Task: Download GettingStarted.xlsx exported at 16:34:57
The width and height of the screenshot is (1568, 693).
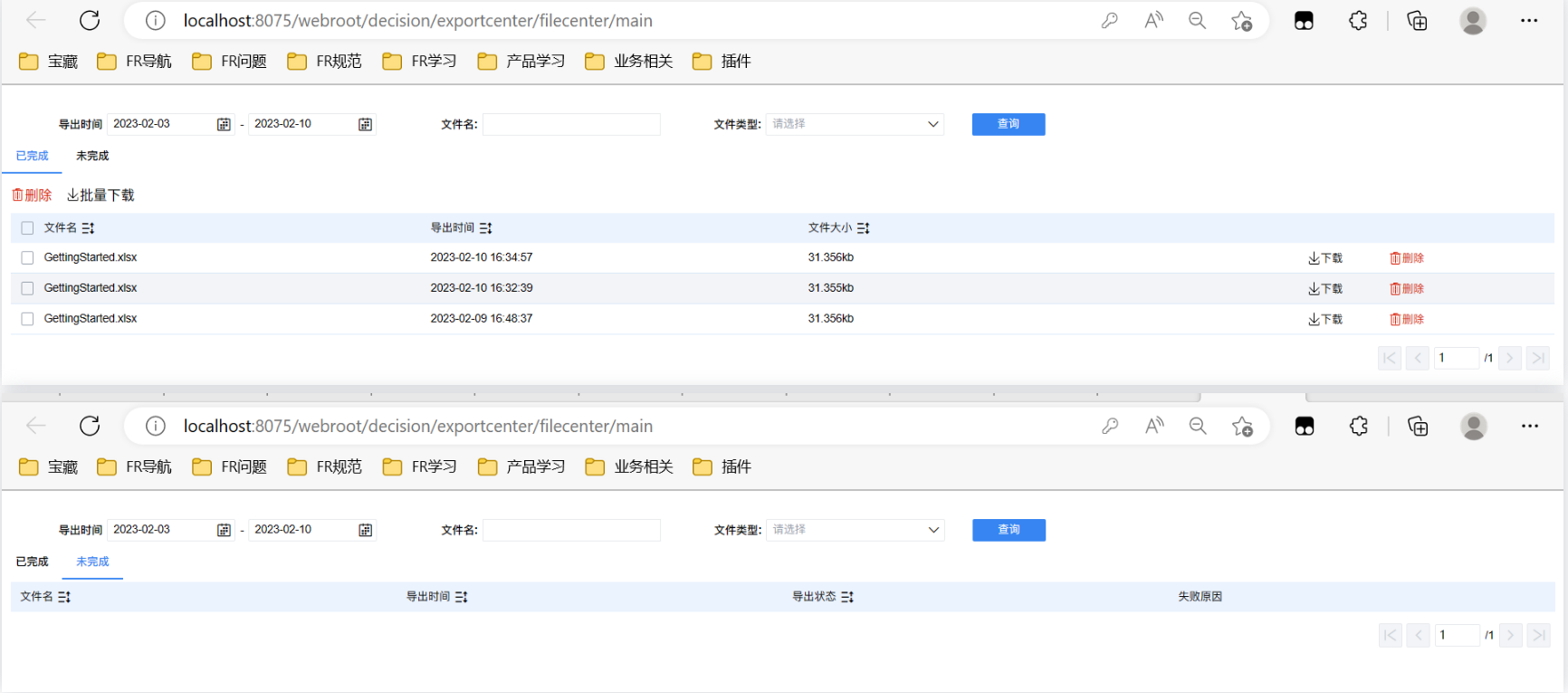Action: click(1325, 258)
